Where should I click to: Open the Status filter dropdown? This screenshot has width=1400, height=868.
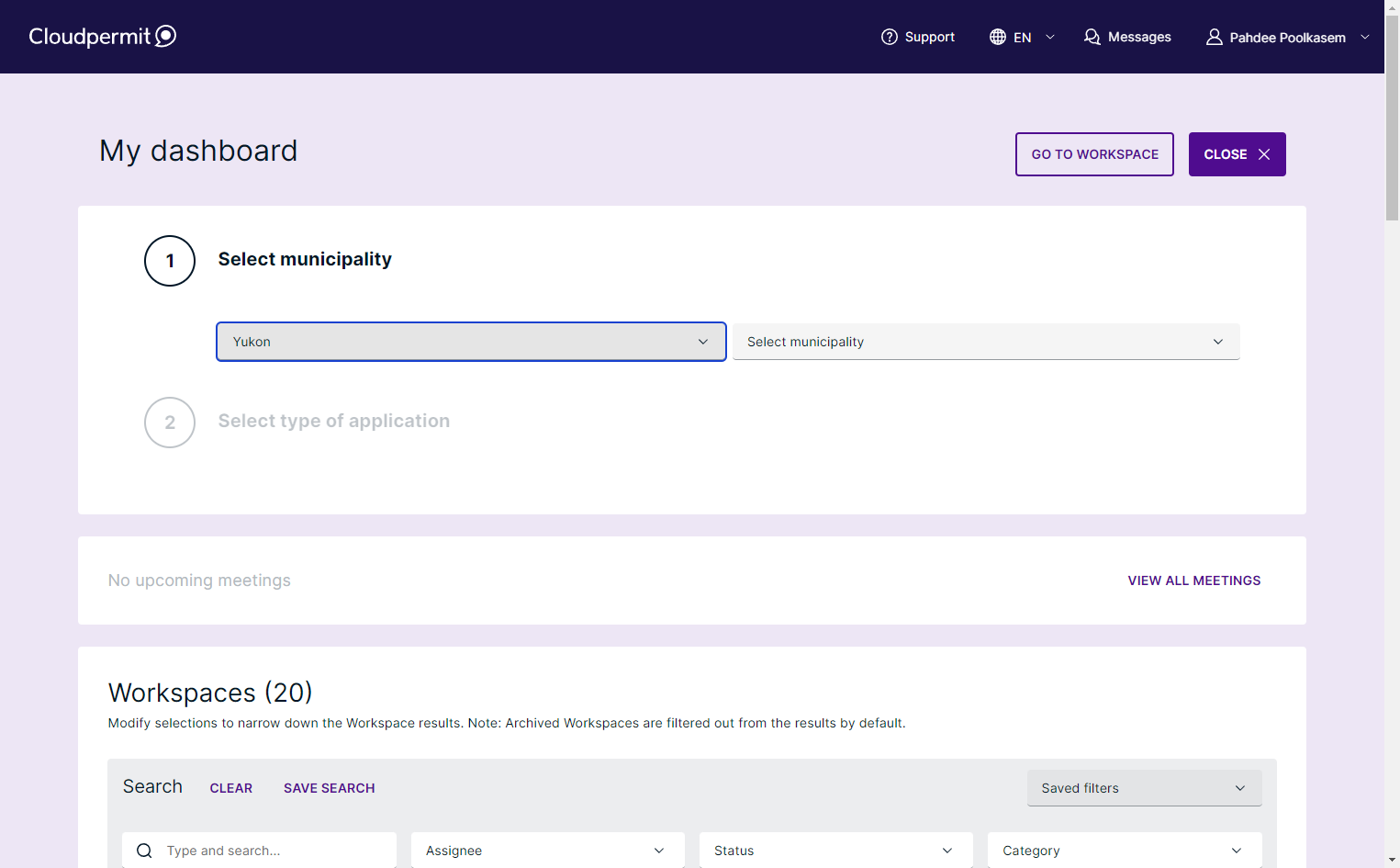[836, 851]
